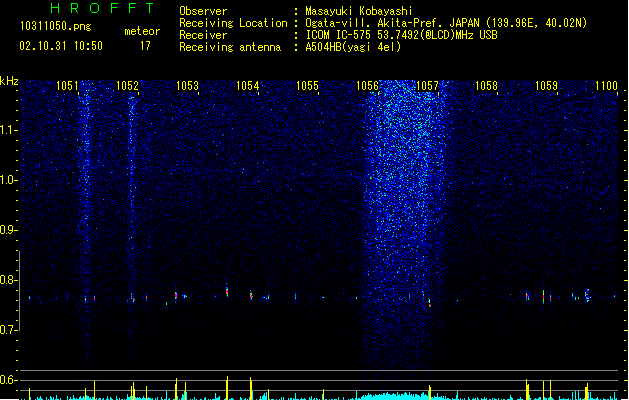Click the observer name Masayuki Kobayashi

point(359,11)
